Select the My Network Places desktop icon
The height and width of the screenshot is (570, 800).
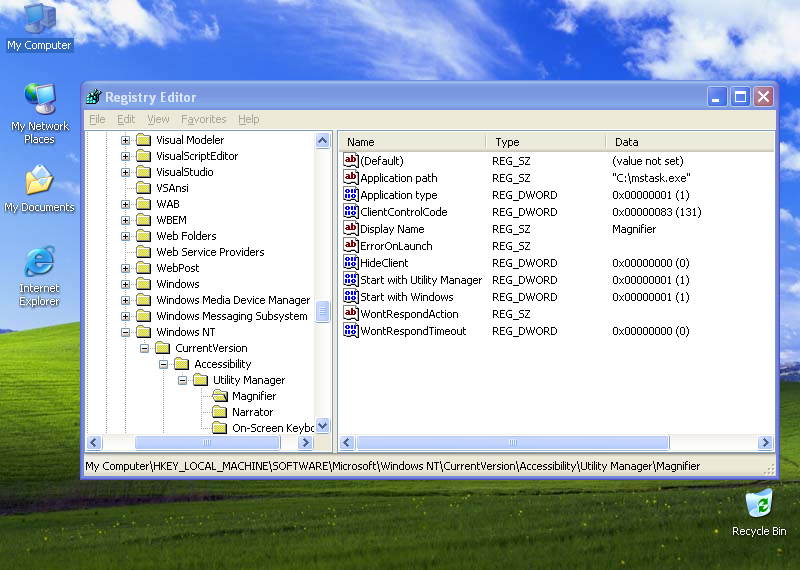(39, 114)
